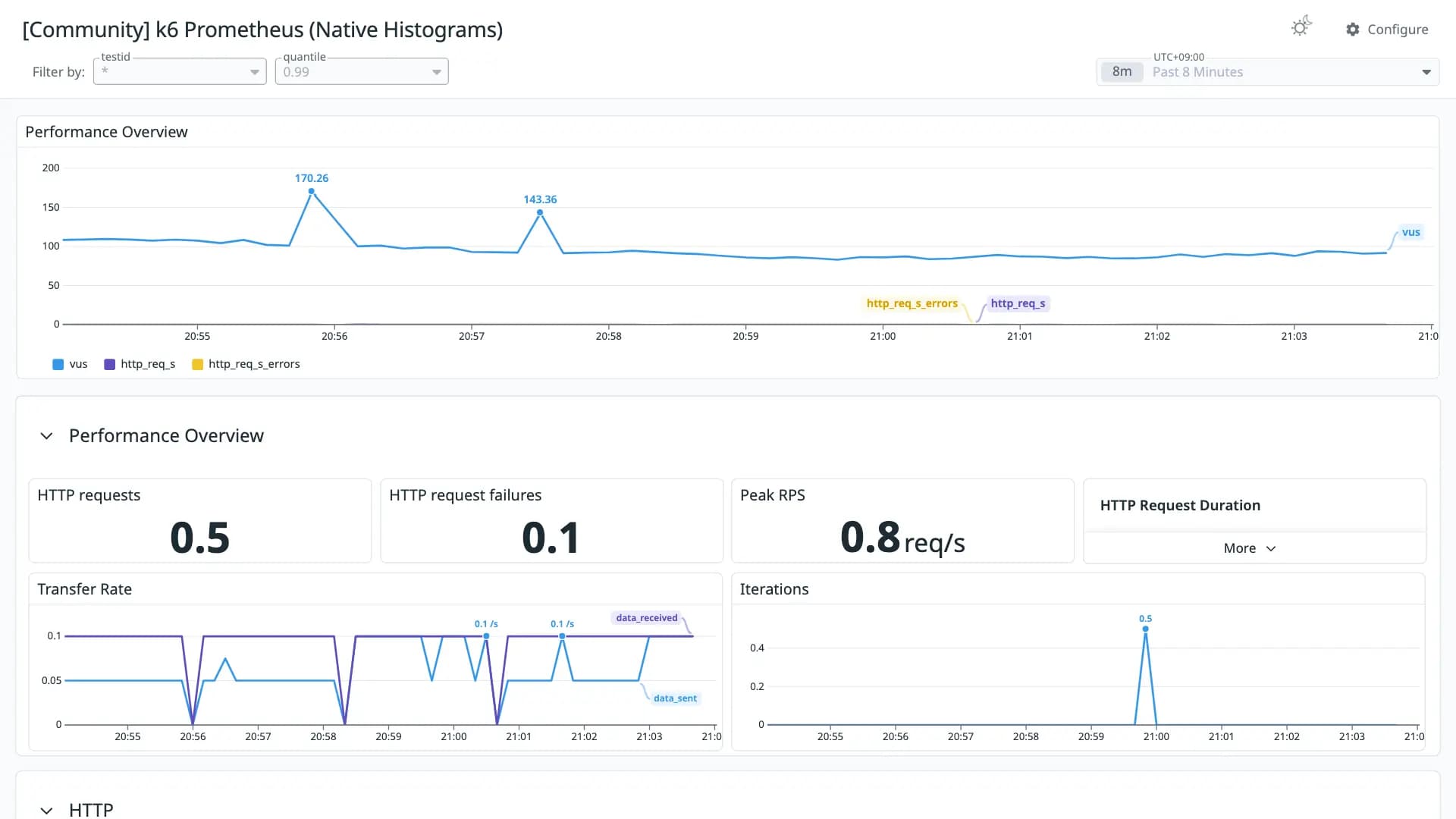This screenshot has height=819, width=1456.
Task: Click the data_received series label
Action: coord(646,618)
